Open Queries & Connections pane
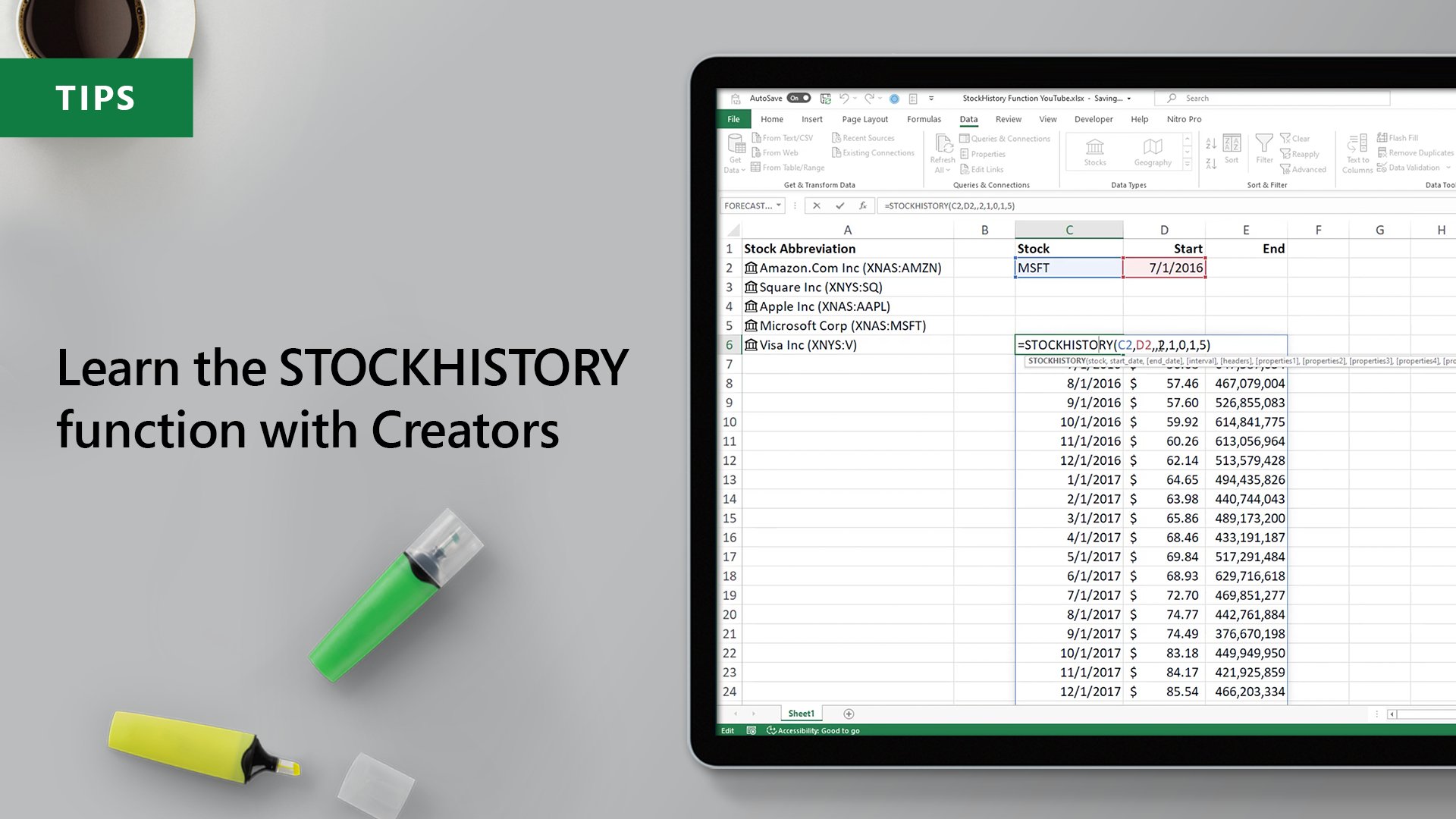Viewport: 1456px width, 819px height. click(1006, 138)
